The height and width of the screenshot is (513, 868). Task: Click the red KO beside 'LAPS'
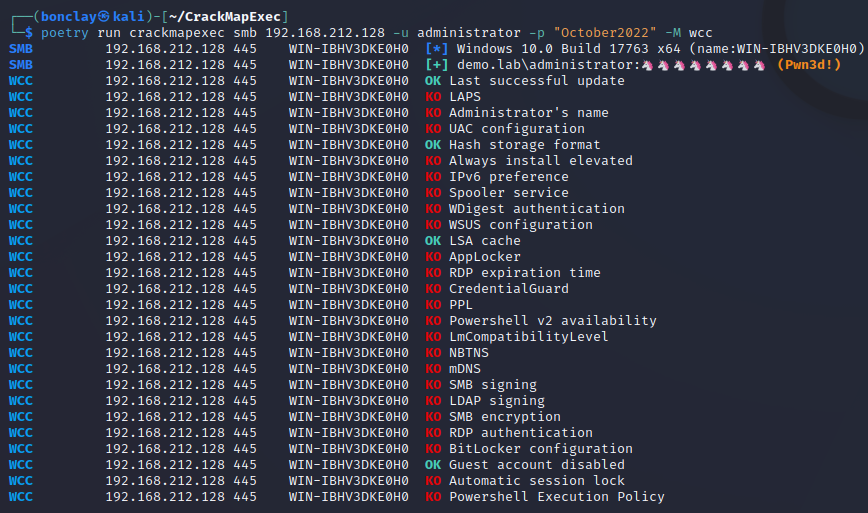[433, 97]
